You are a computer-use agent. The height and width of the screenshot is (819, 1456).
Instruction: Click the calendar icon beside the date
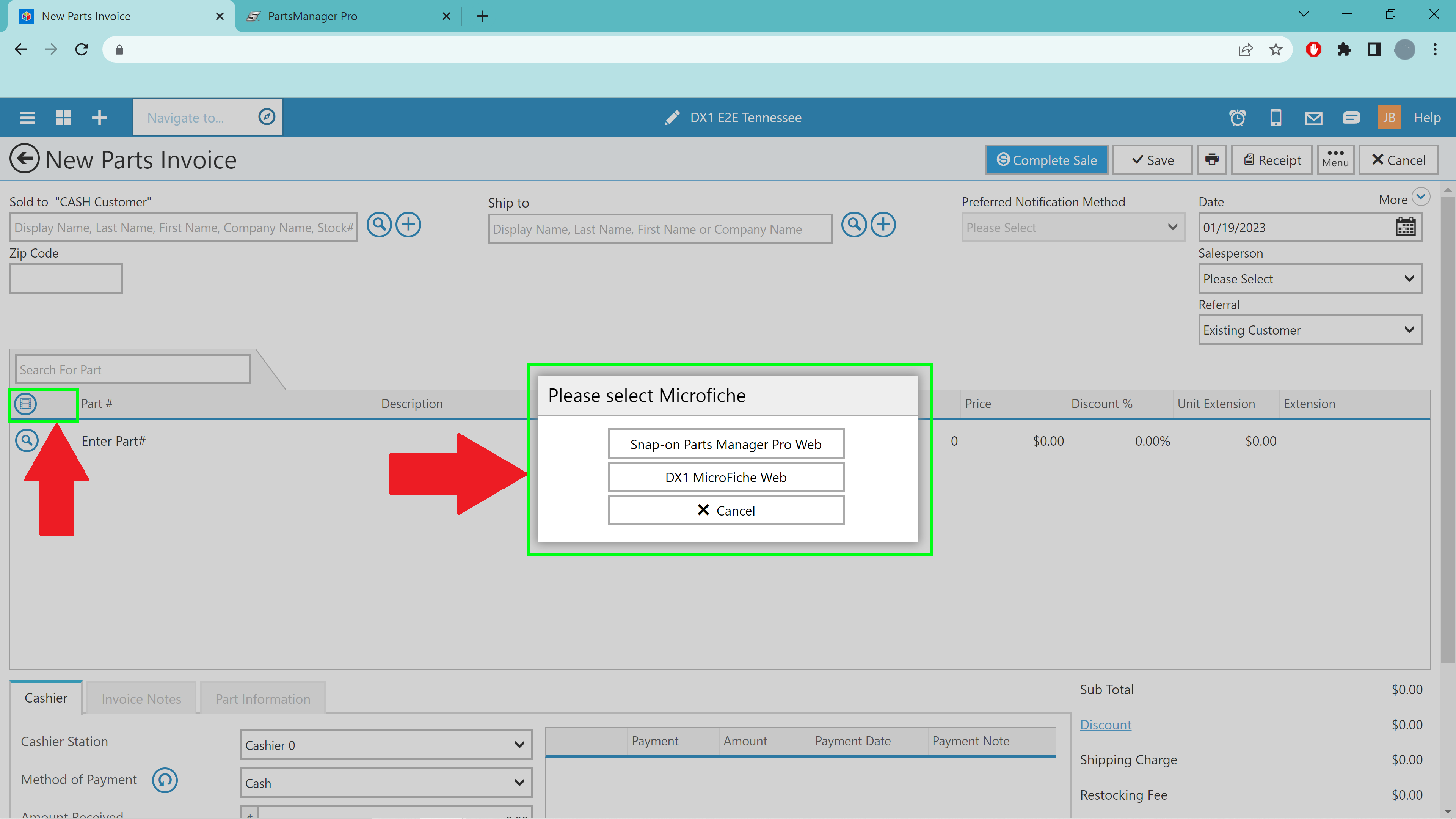1405,227
